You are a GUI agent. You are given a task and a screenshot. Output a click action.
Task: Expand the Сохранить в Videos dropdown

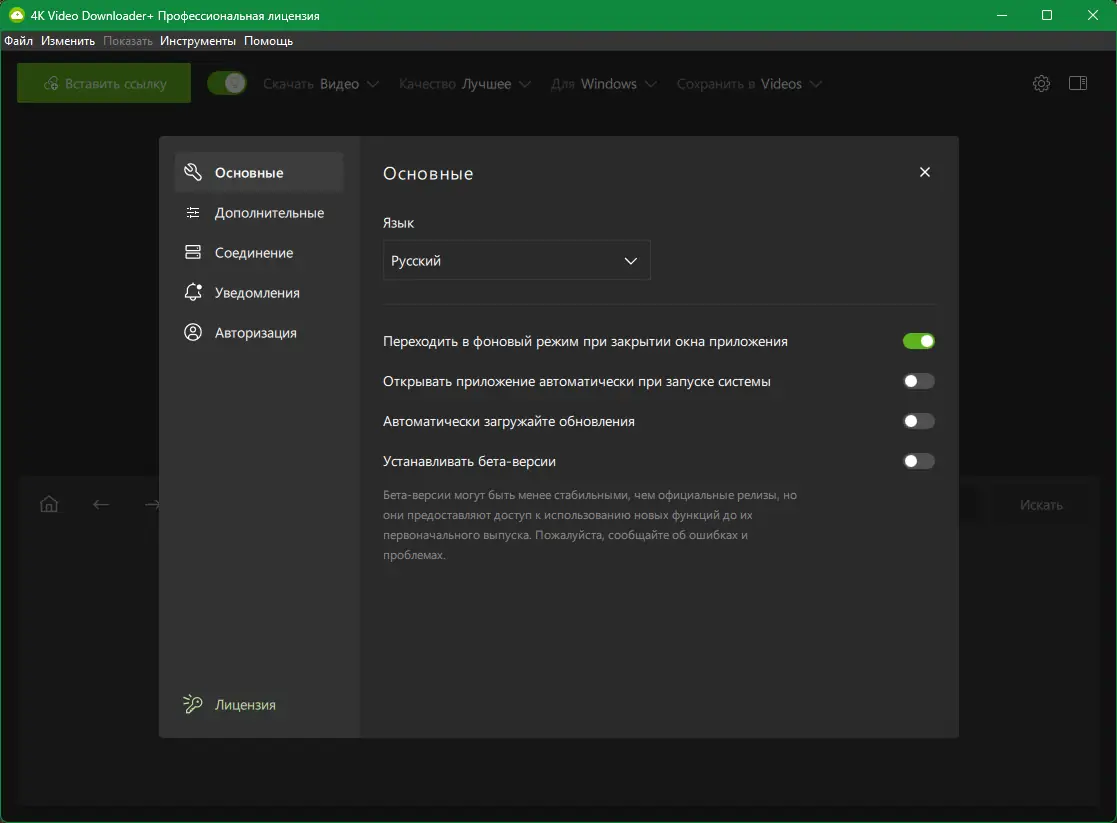[x=749, y=84]
